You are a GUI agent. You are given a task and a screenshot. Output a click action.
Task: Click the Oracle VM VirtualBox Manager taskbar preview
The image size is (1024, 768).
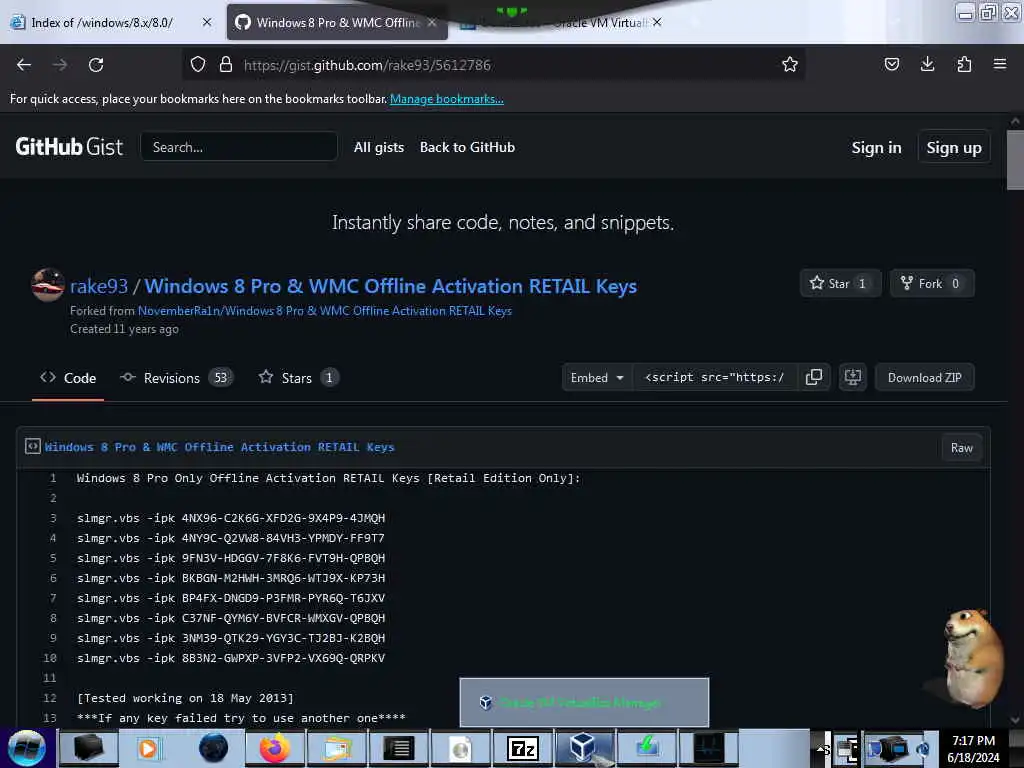click(584, 702)
